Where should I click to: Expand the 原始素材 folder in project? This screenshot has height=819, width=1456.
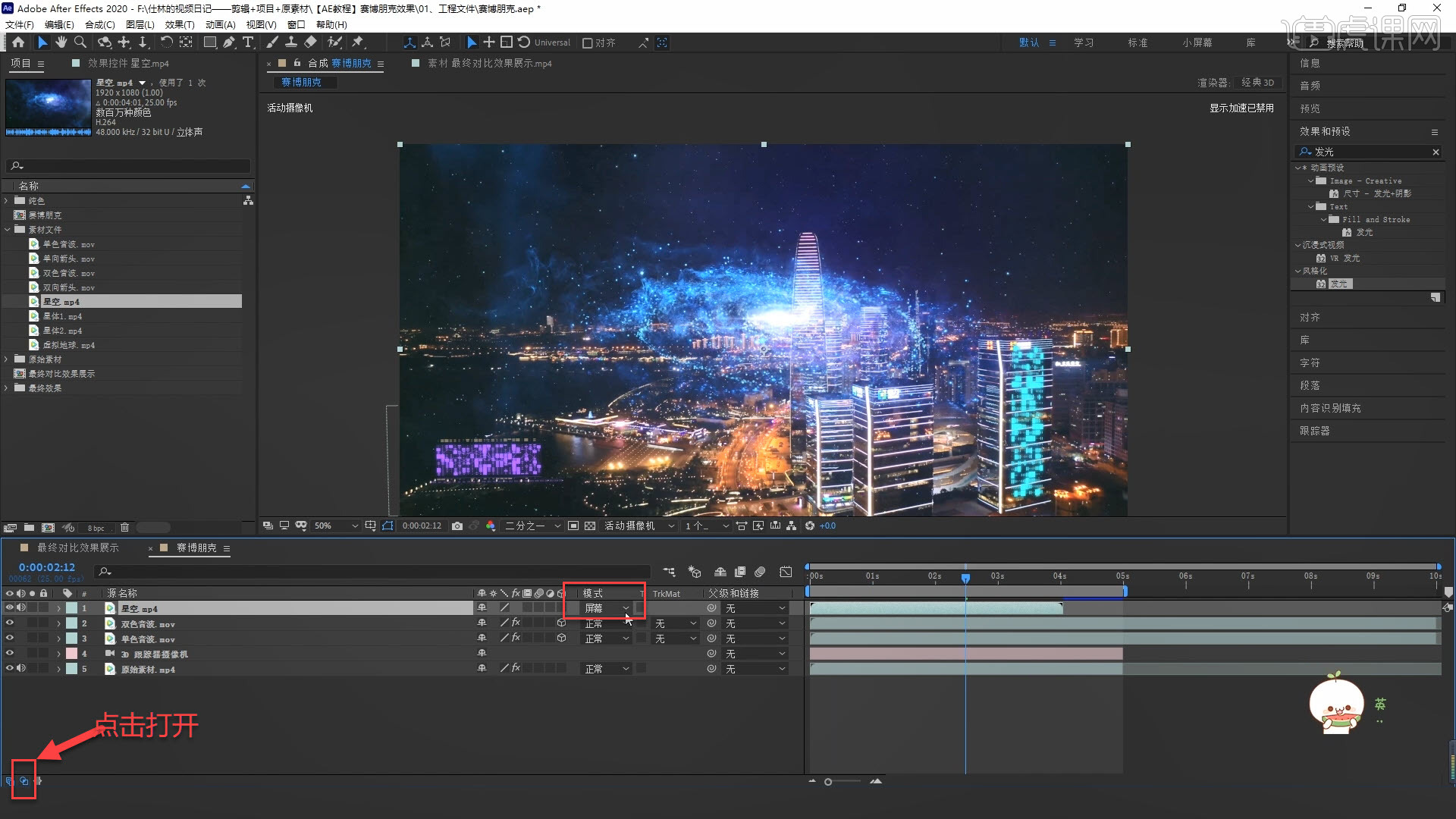pos(7,359)
